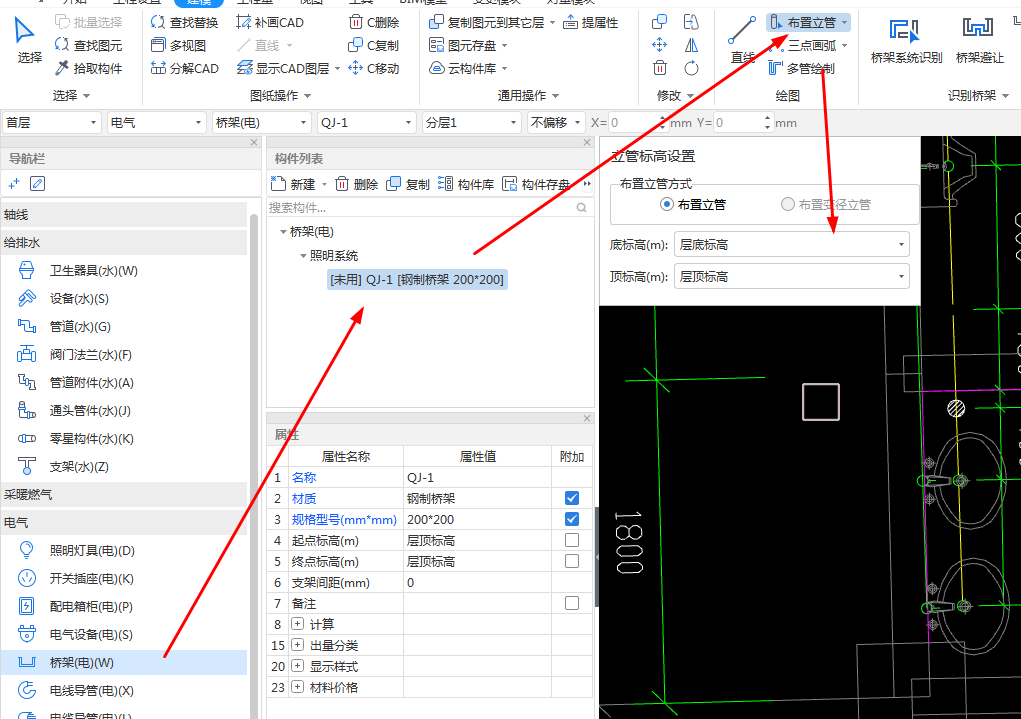Open the 桥架(电) component type dropdown
This screenshot has height=719, width=1021.
pos(261,122)
